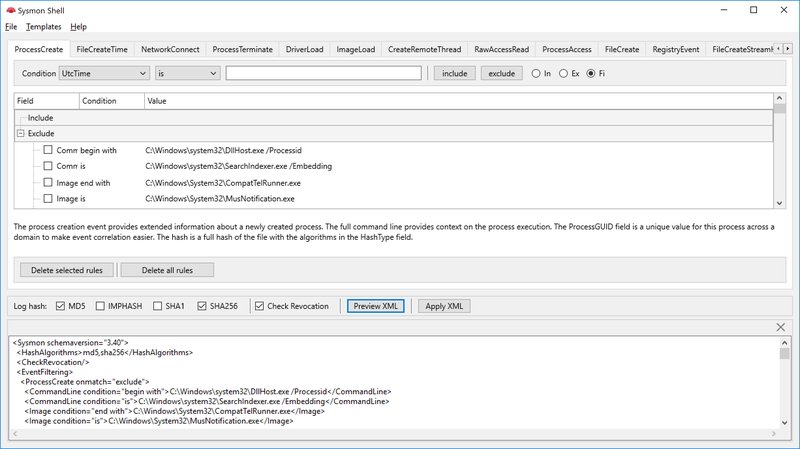800x449 pixels.
Task: Click the MusNotification.exe value text
Action: point(220,199)
